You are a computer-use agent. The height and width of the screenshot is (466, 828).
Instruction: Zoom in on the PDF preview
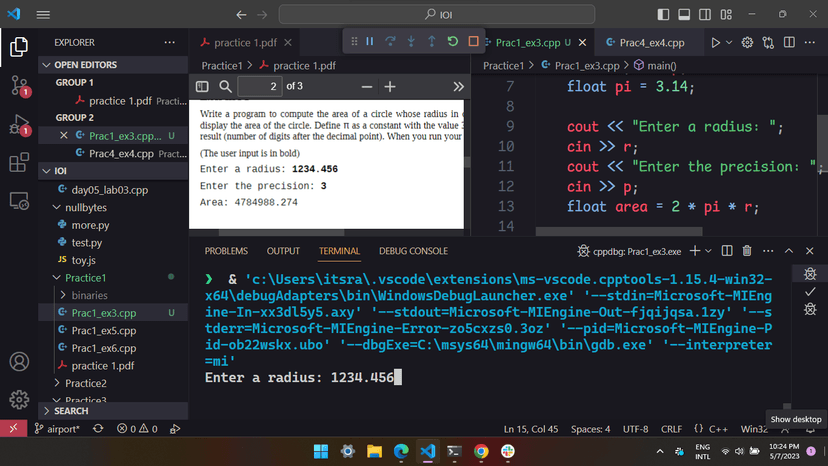(390, 87)
